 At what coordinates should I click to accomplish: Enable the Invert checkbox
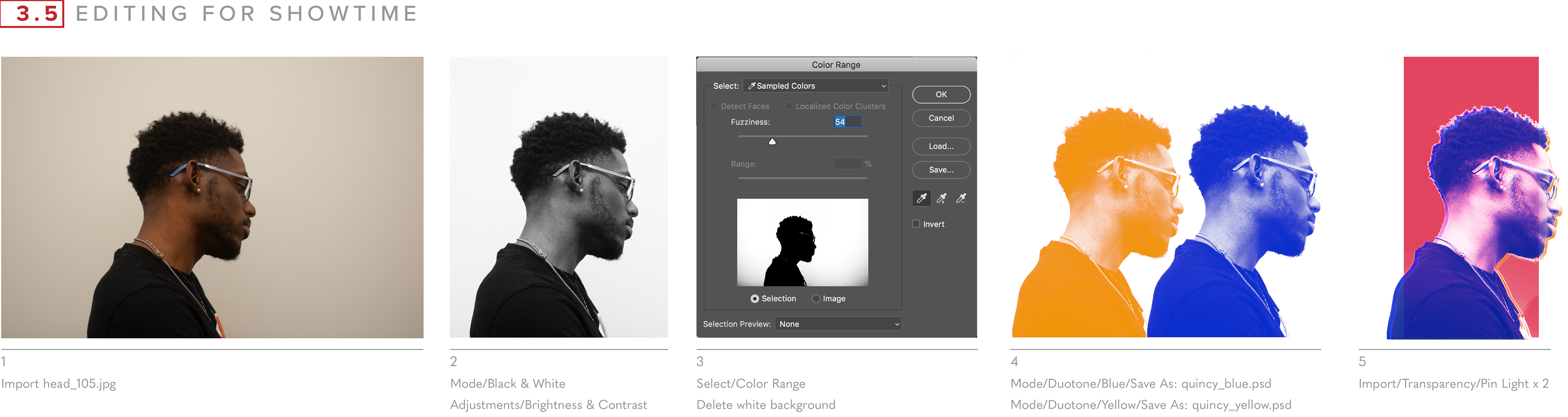[x=916, y=224]
